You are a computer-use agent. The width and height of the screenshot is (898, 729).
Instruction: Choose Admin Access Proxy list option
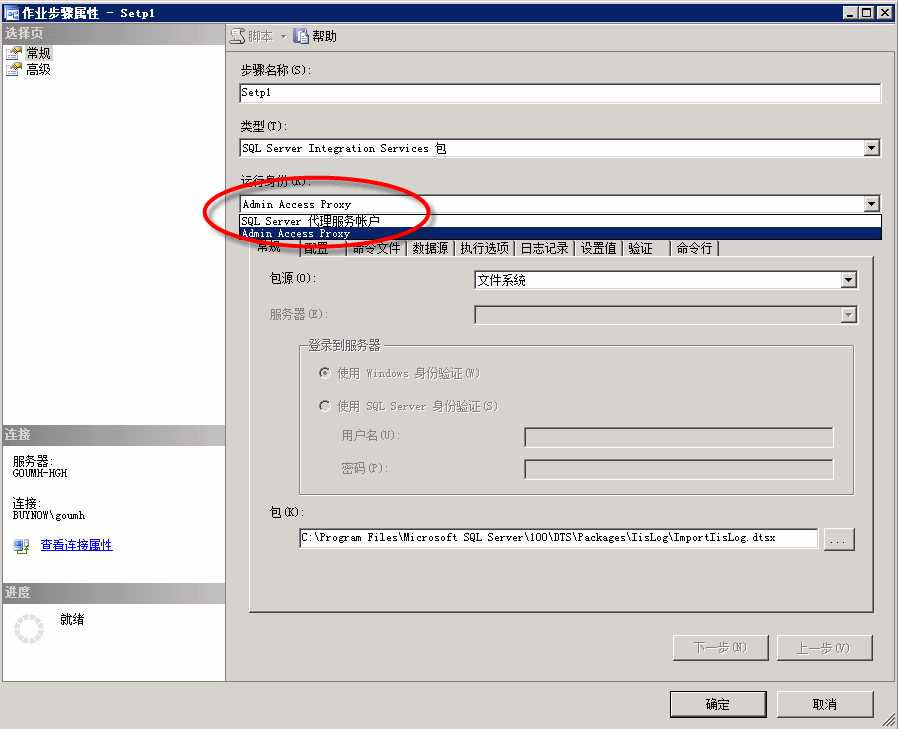pyautogui.click(x=560, y=234)
